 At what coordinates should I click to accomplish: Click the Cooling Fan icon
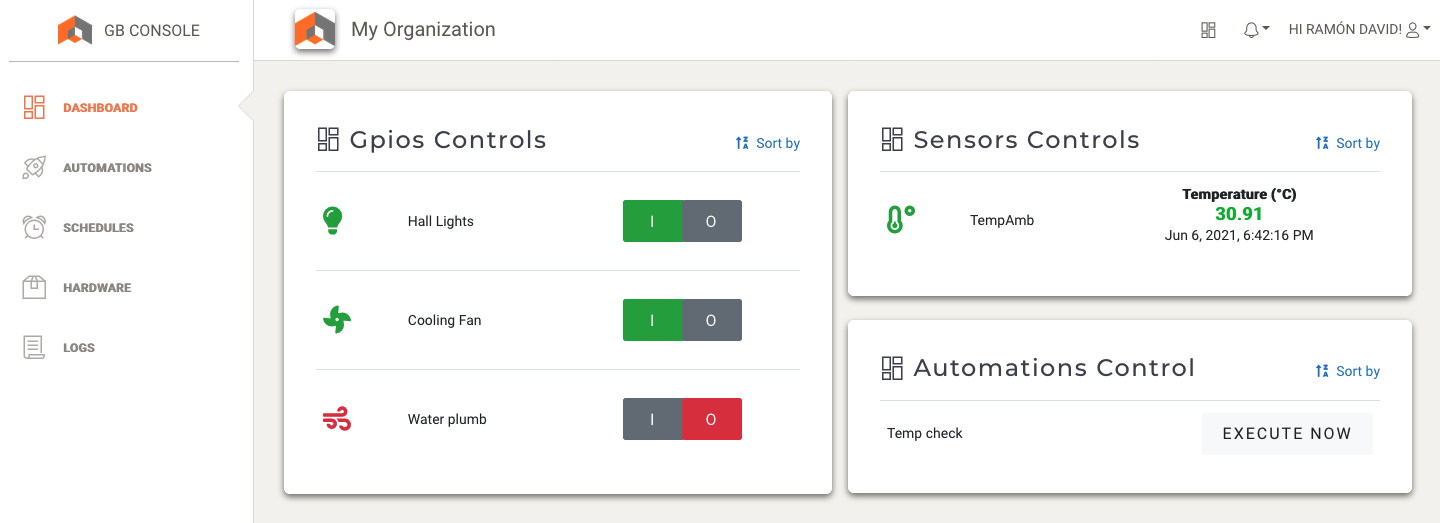coord(337,320)
